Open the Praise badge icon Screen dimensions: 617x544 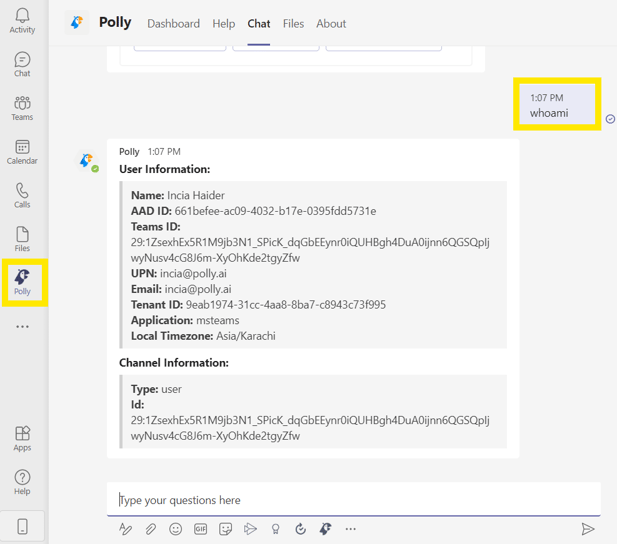click(x=275, y=529)
